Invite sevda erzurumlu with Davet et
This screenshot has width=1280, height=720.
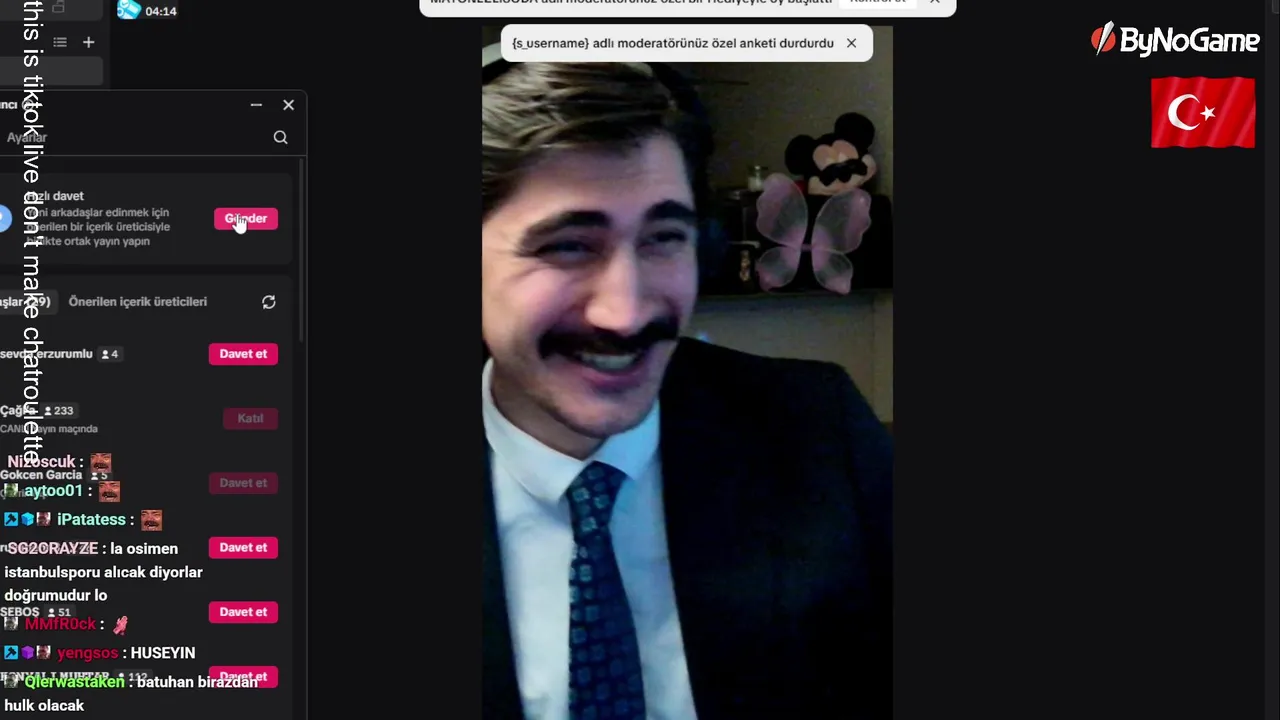[x=243, y=354]
